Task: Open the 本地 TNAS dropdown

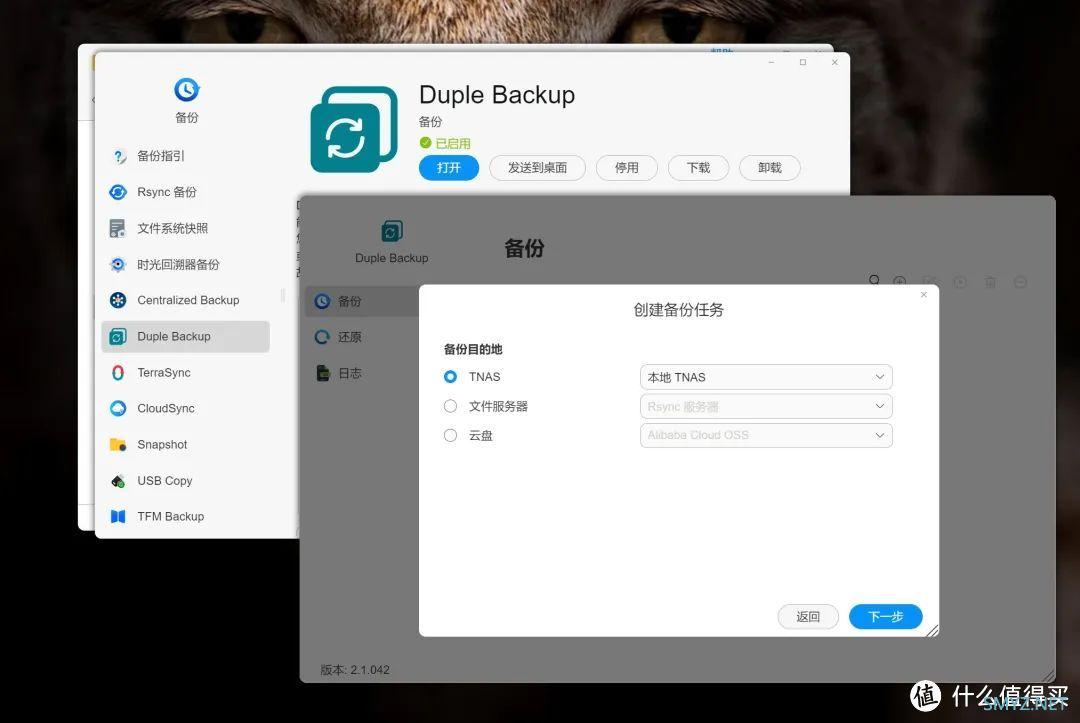Action: click(x=766, y=377)
